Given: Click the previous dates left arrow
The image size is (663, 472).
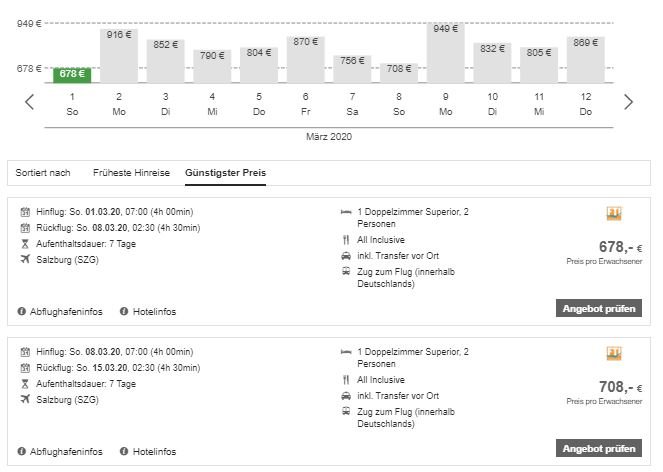Looking at the screenshot, I should [x=29, y=102].
